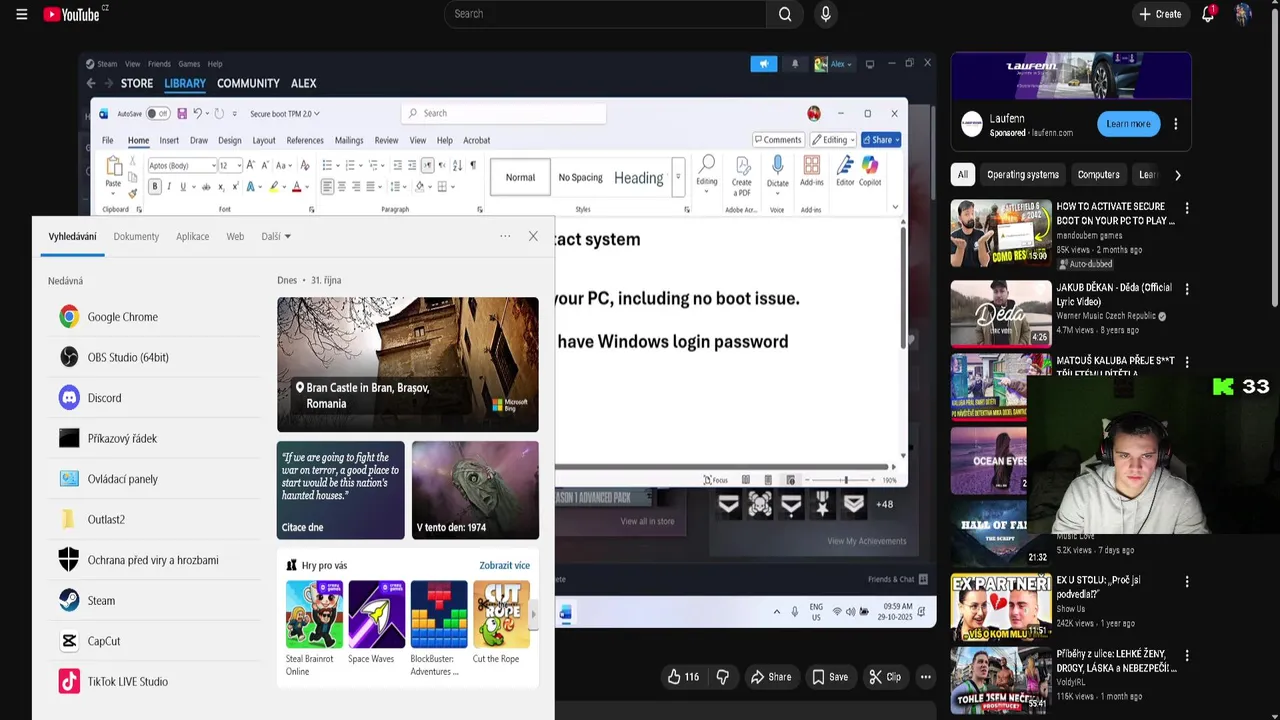Viewport: 1280px width, 720px height.
Task: Click the Learn more ad button
Action: [1128, 124]
